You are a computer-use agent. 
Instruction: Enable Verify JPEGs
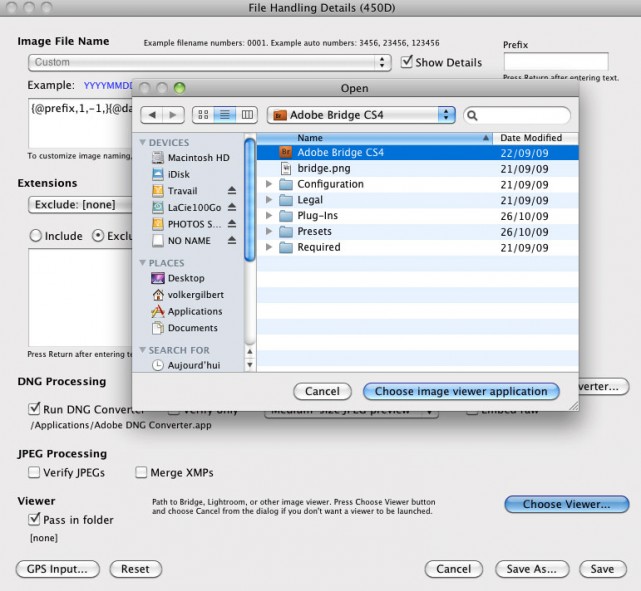(x=34, y=472)
